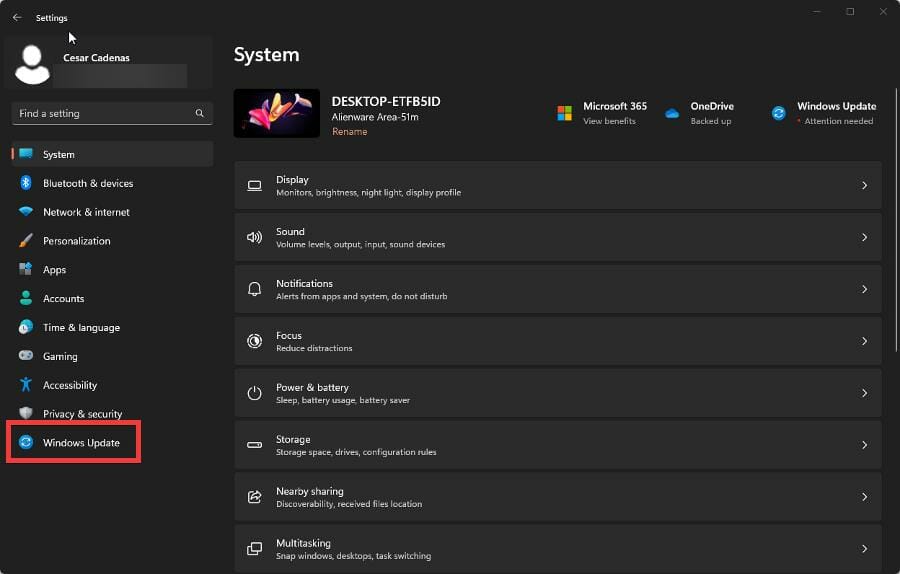The image size is (900, 574).
Task: Click the Cesar Cadenas account name
Action: (96, 57)
